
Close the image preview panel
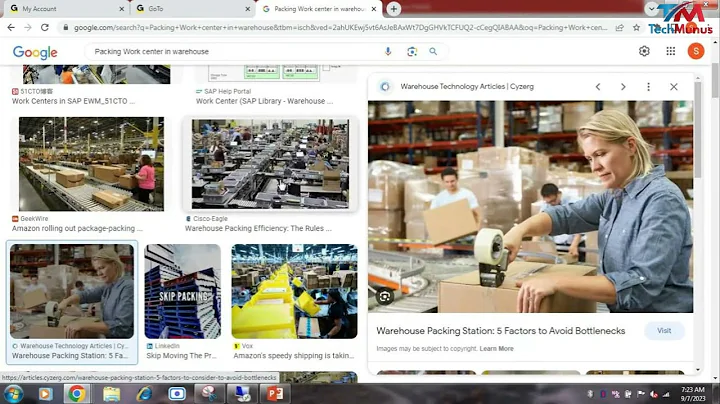(x=674, y=86)
